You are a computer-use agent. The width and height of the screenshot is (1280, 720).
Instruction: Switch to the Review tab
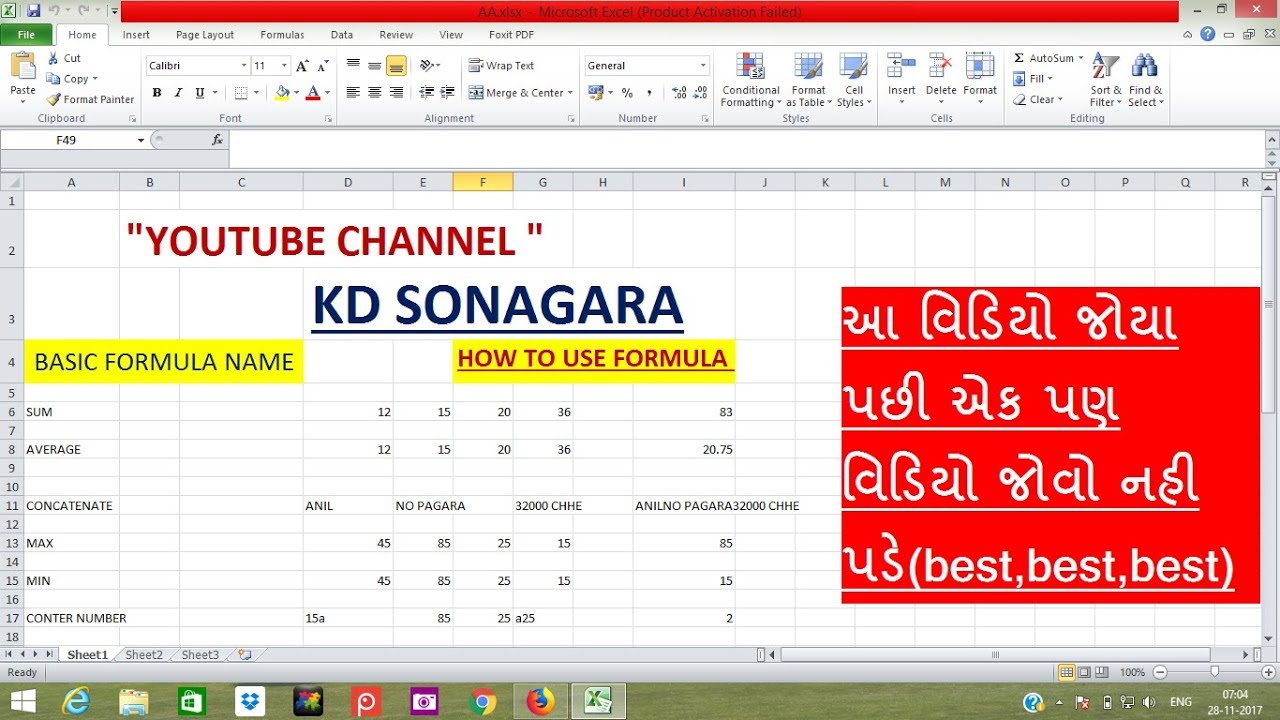coord(396,35)
